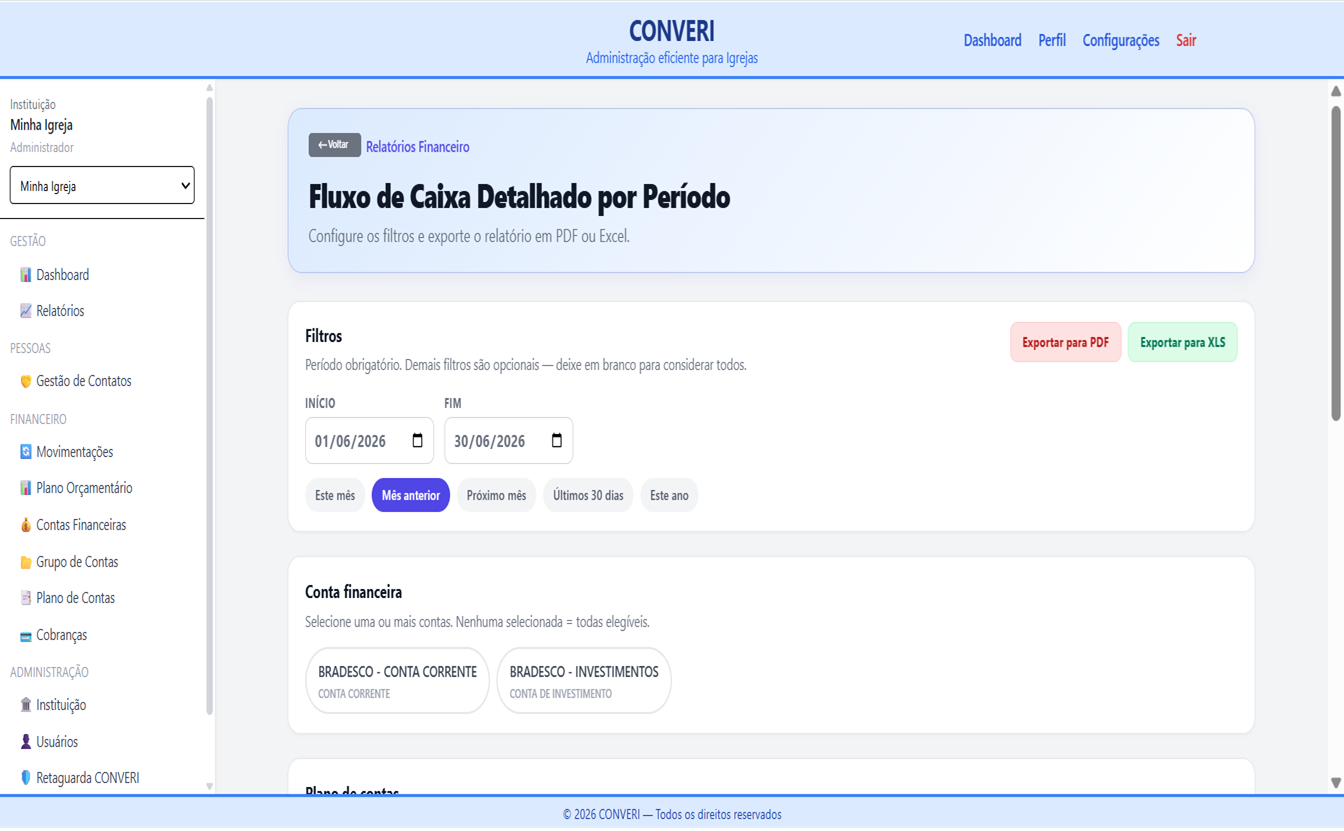1344x831 pixels.
Task: Open Cobranças in the sidebar
Action: coord(61,636)
